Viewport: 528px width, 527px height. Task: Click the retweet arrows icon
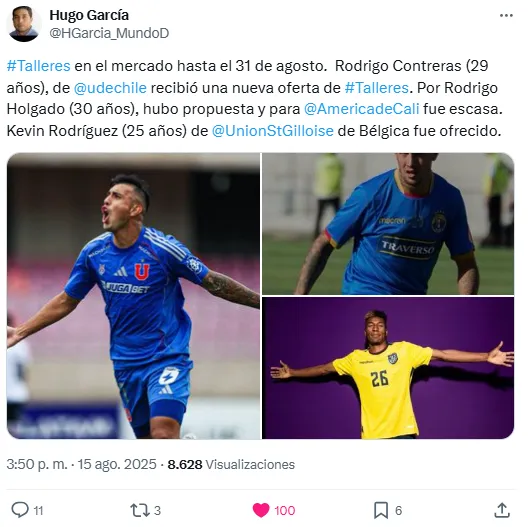(140, 510)
